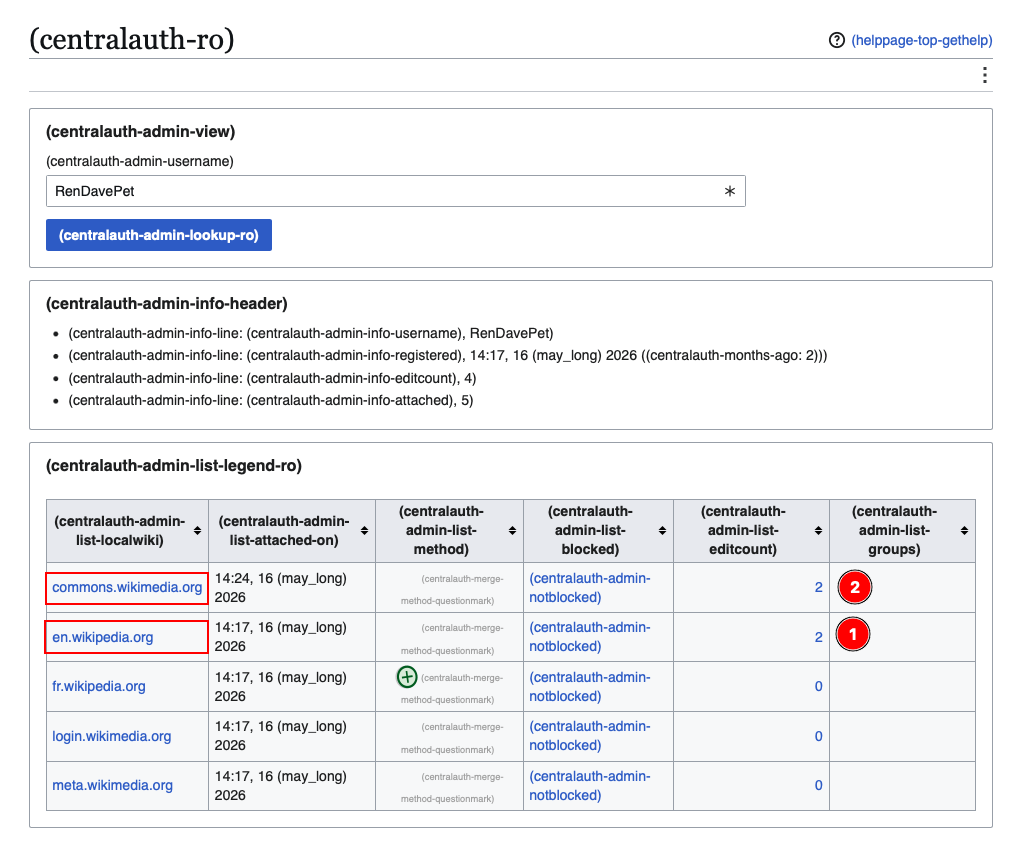
Task: Open edit count 0 for meta.wikimedia.org
Action: [818, 785]
